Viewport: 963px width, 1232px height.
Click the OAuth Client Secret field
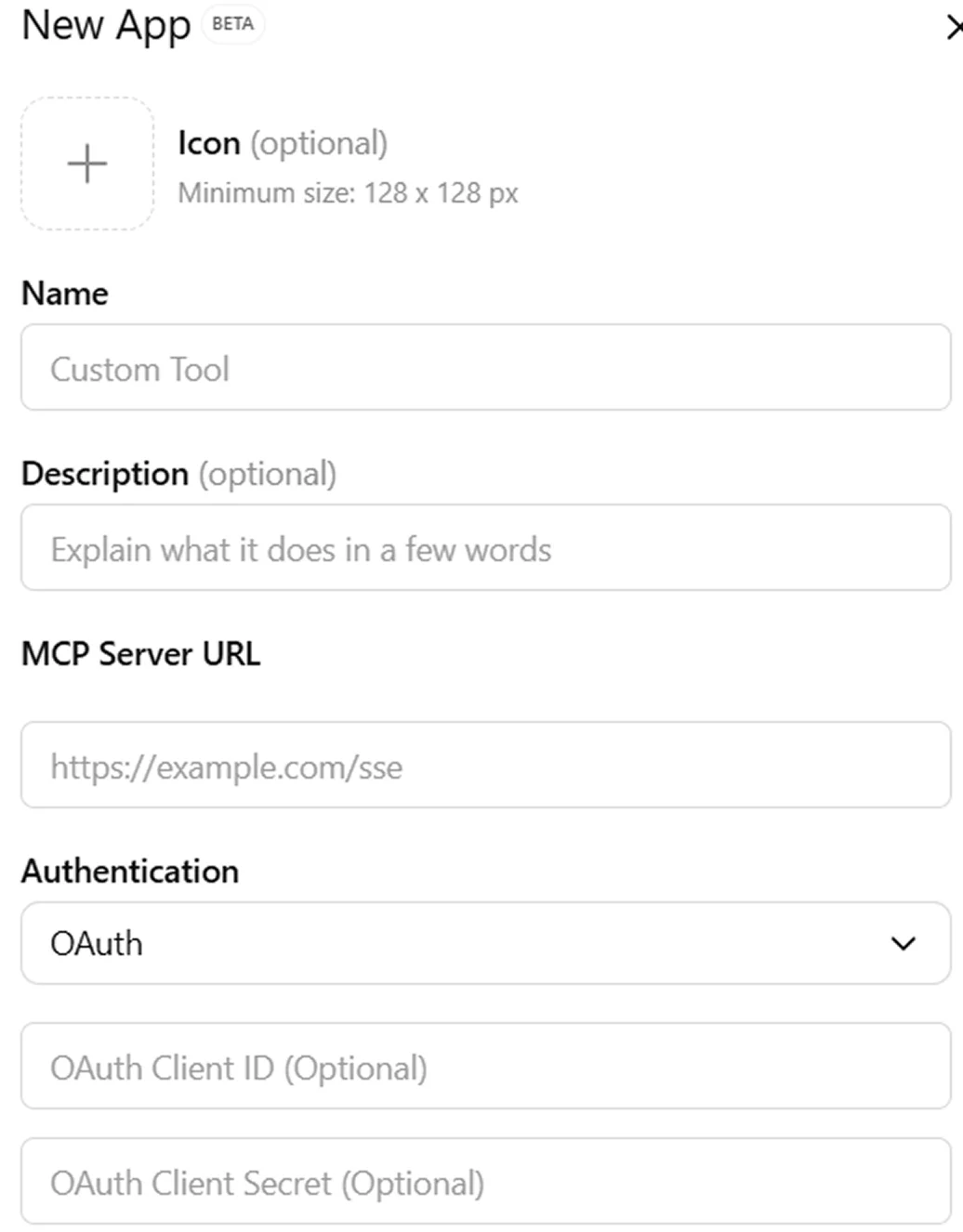click(x=483, y=1183)
